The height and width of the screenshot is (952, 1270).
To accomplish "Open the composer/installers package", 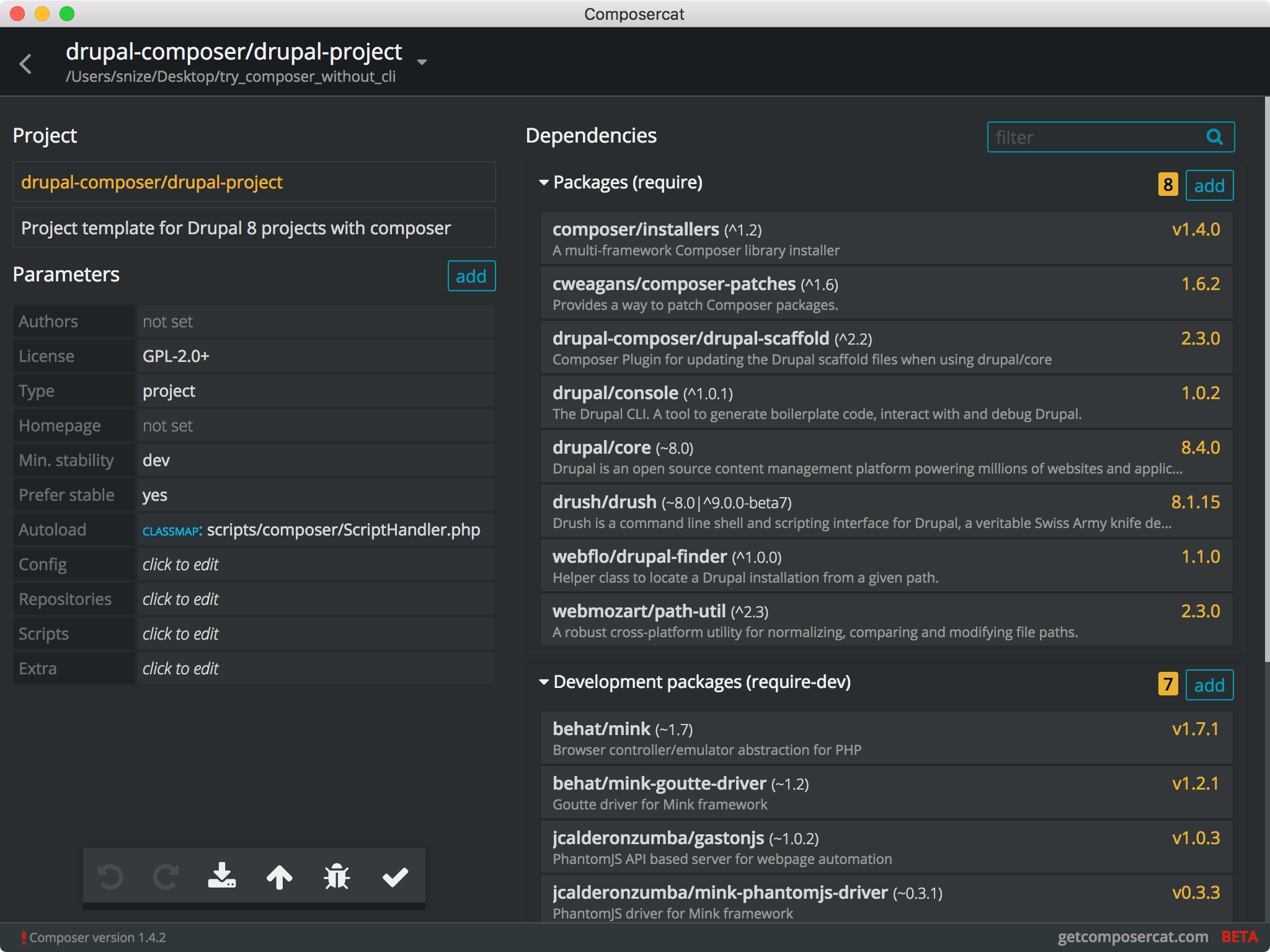I will click(886, 239).
